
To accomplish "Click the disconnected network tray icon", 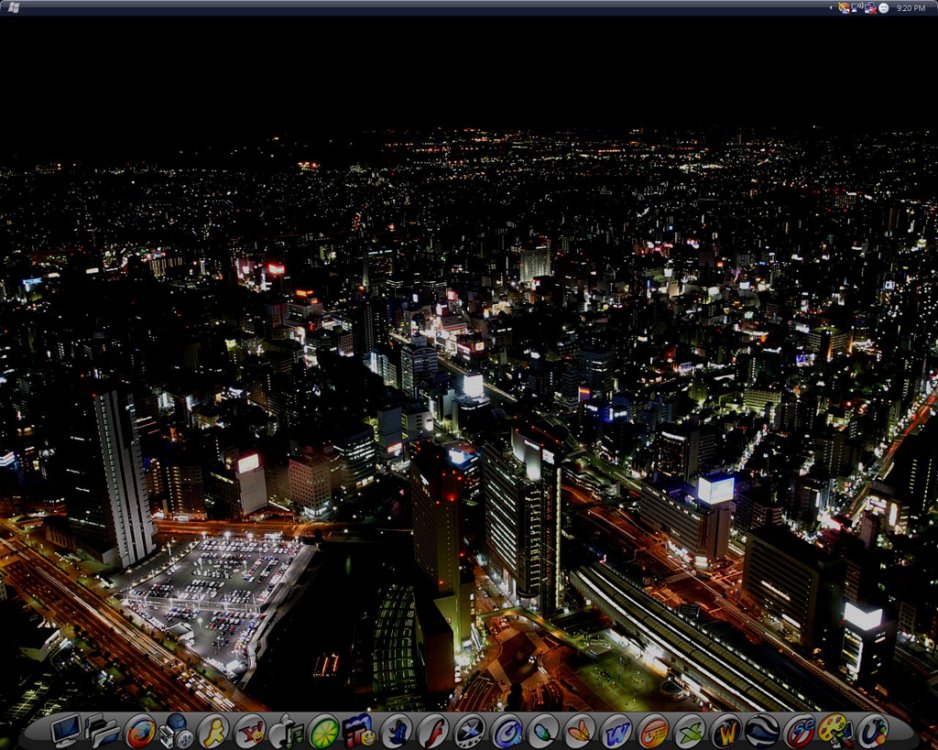I will (870, 8).
